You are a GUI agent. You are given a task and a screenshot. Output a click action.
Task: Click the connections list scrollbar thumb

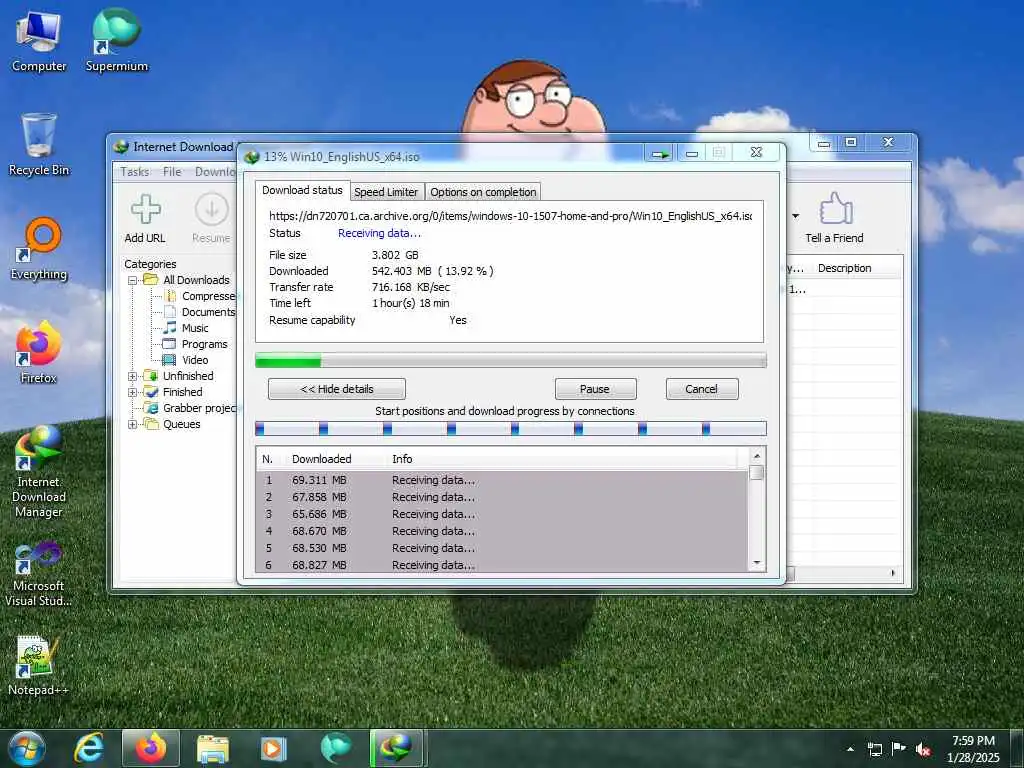[756, 472]
